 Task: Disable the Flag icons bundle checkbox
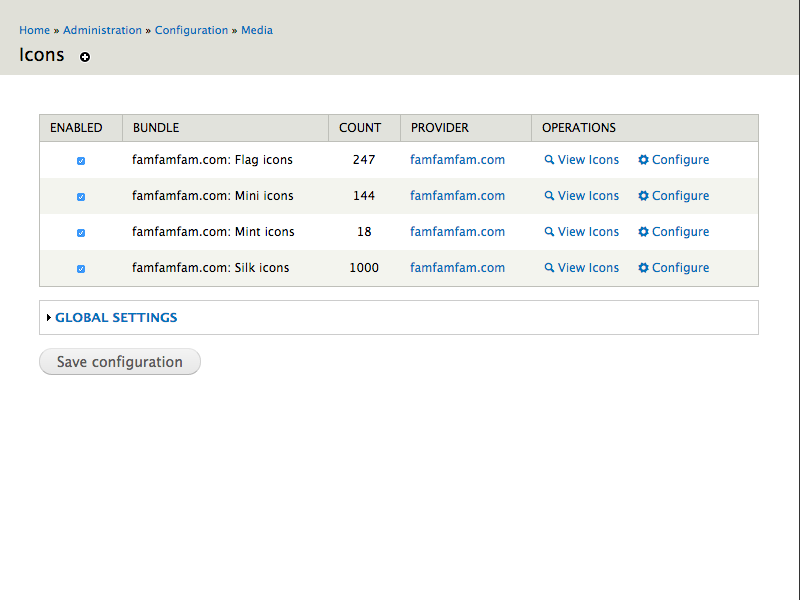coord(81,161)
